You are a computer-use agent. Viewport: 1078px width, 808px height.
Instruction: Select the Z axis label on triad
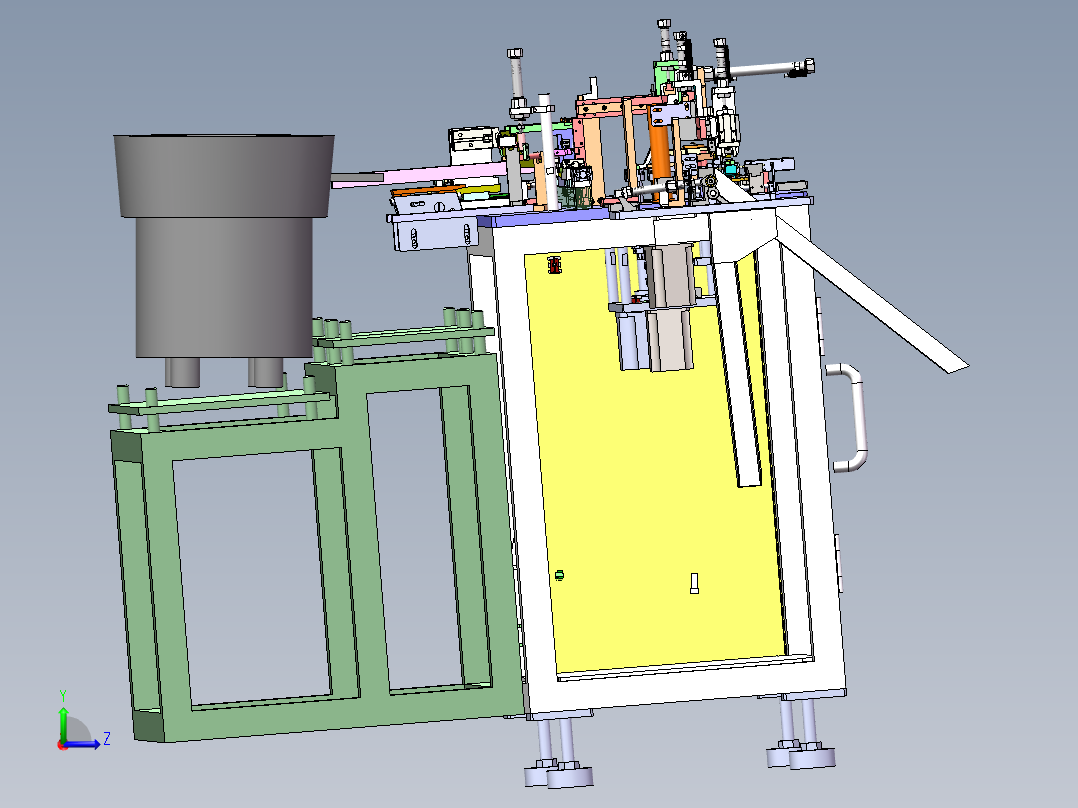pos(107,739)
